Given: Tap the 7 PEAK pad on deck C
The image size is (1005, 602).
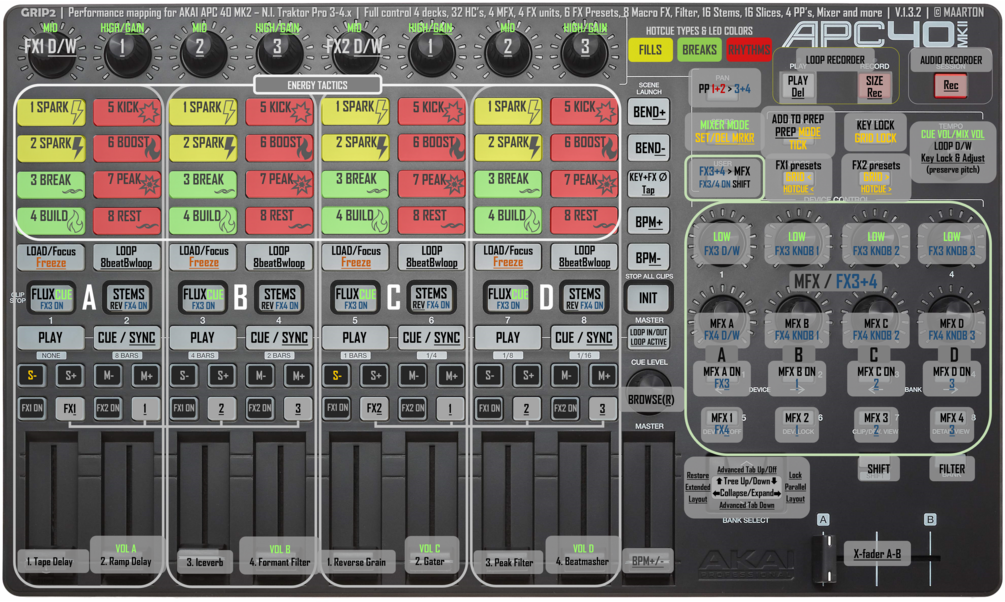Looking at the screenshot, I should click(x=431, y=184).
